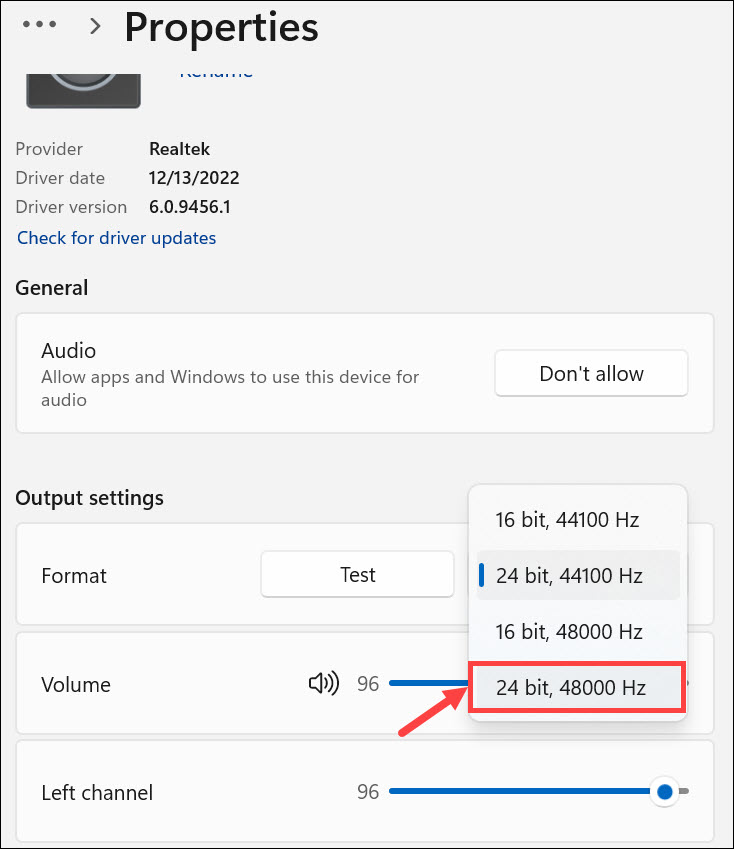
Task: Click the breadcrumb chevron before Properties
Action: pyautogui.click(x=96, y=26)
